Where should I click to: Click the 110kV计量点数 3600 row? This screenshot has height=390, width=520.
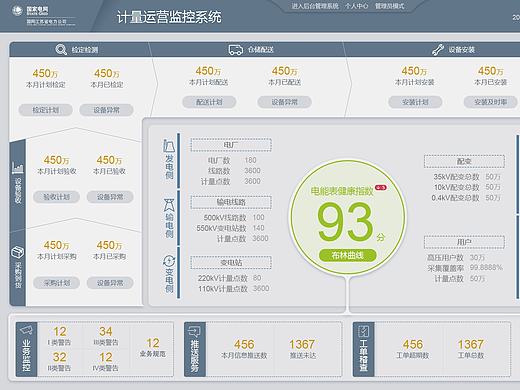234,288
